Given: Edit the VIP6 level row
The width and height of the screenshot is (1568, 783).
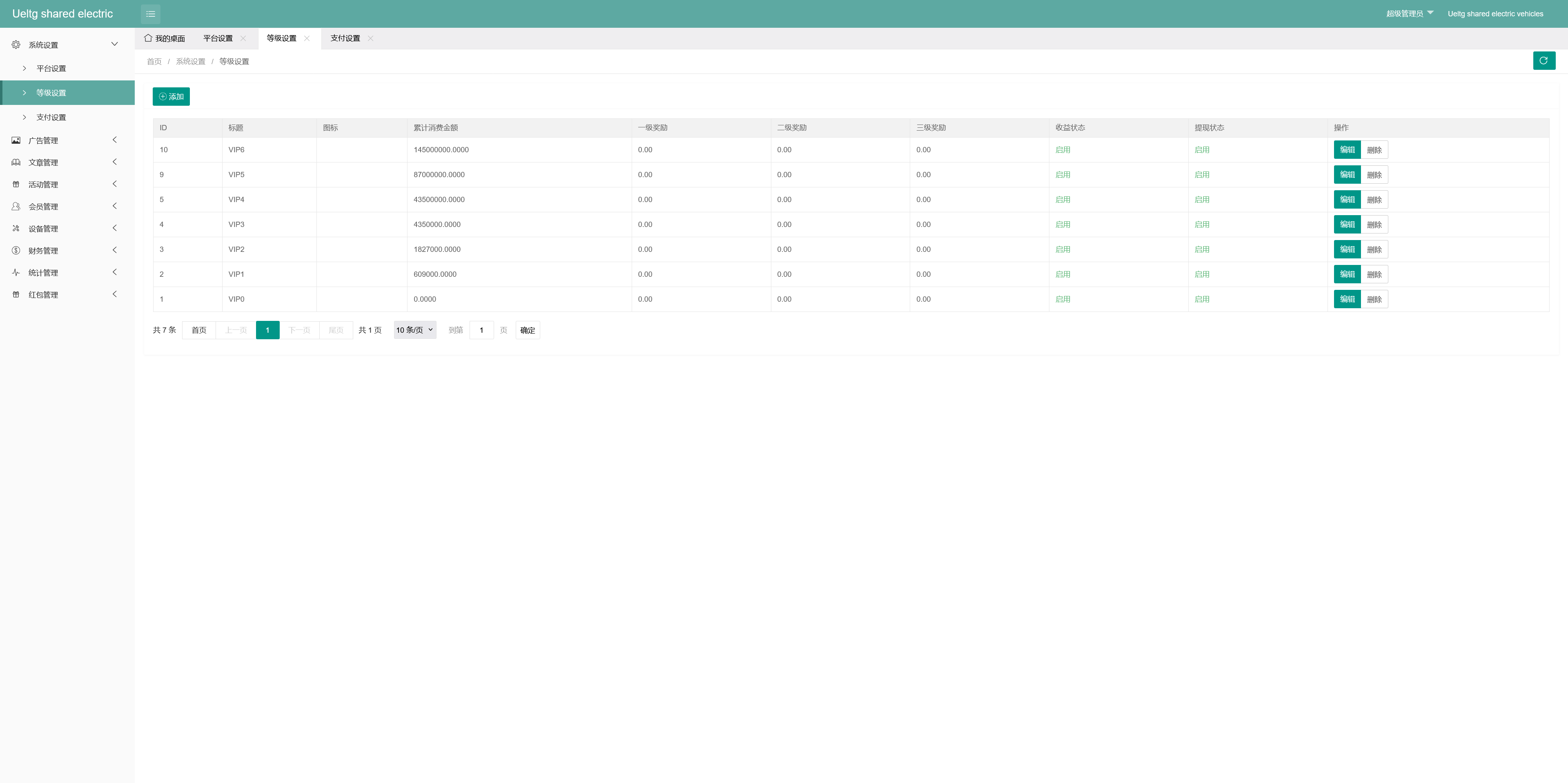Looking at the screenshot, I should pyautogui.click(x=1346, y=150).
